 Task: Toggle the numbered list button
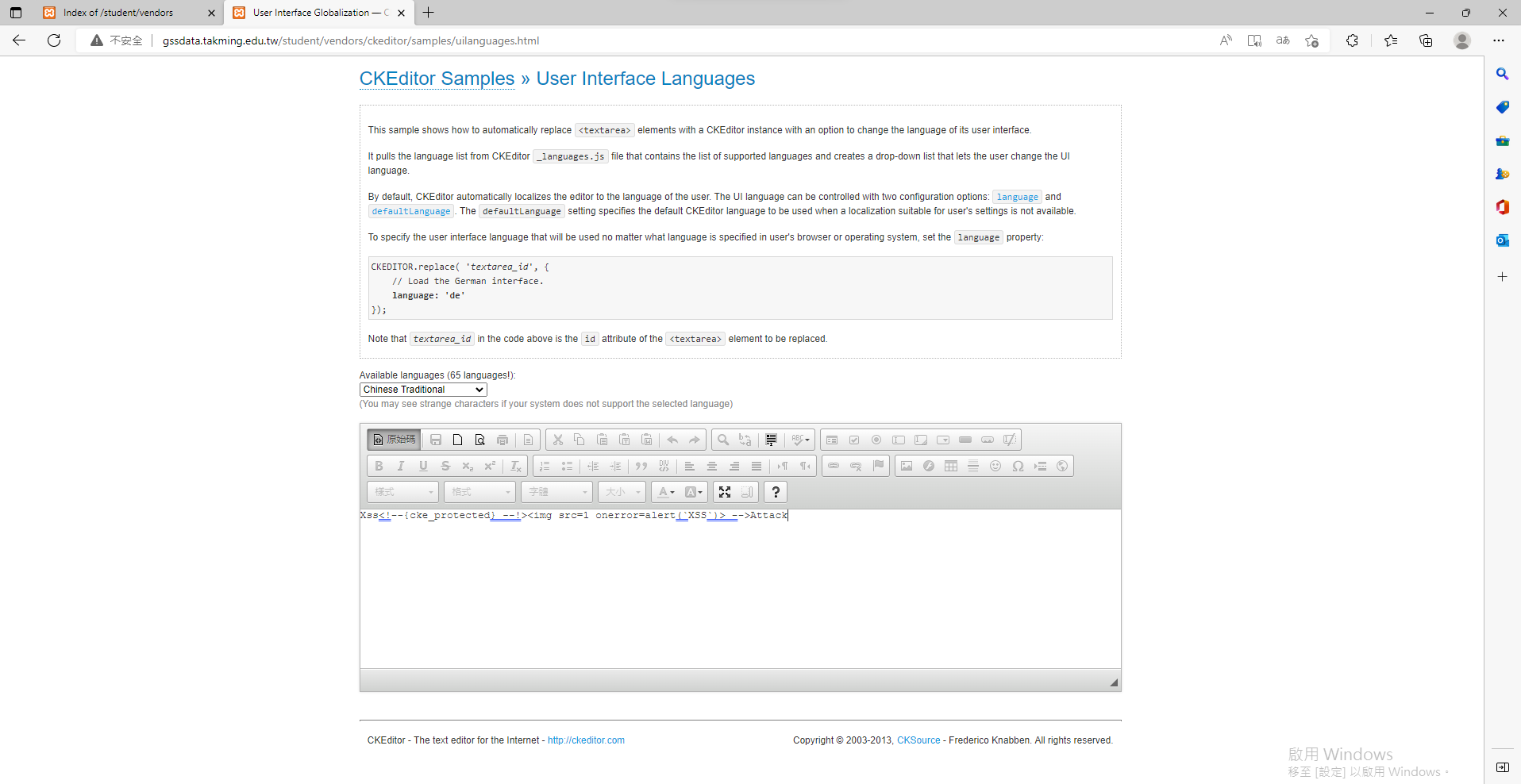pyautogui.click(x=545, y=466)
